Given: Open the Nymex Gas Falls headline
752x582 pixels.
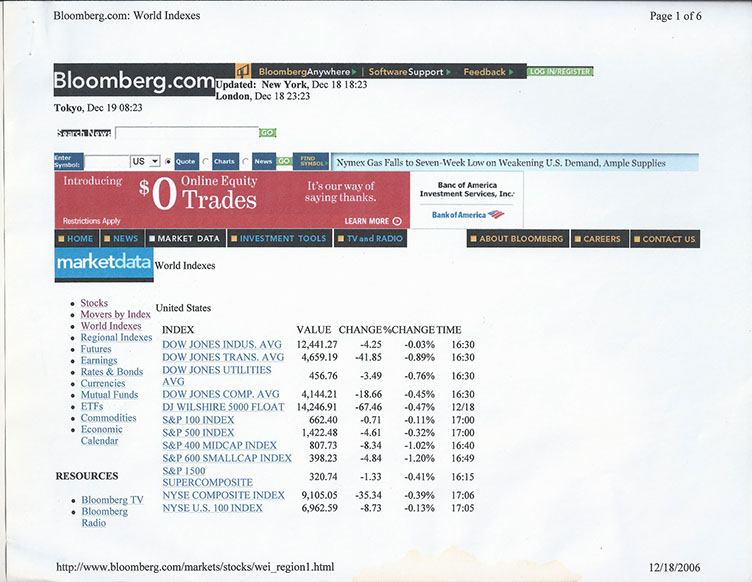Looking at the screenshot, I should (x=501, y=163).
